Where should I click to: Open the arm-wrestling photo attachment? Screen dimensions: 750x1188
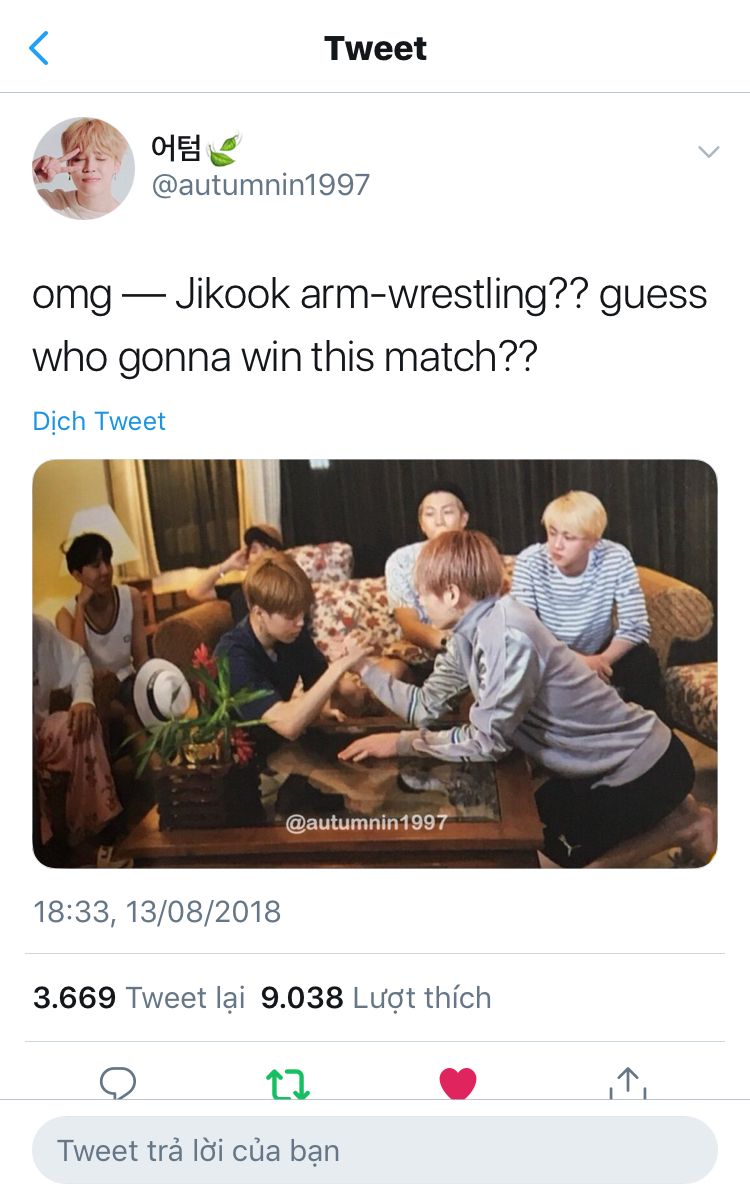pos(375,664)
